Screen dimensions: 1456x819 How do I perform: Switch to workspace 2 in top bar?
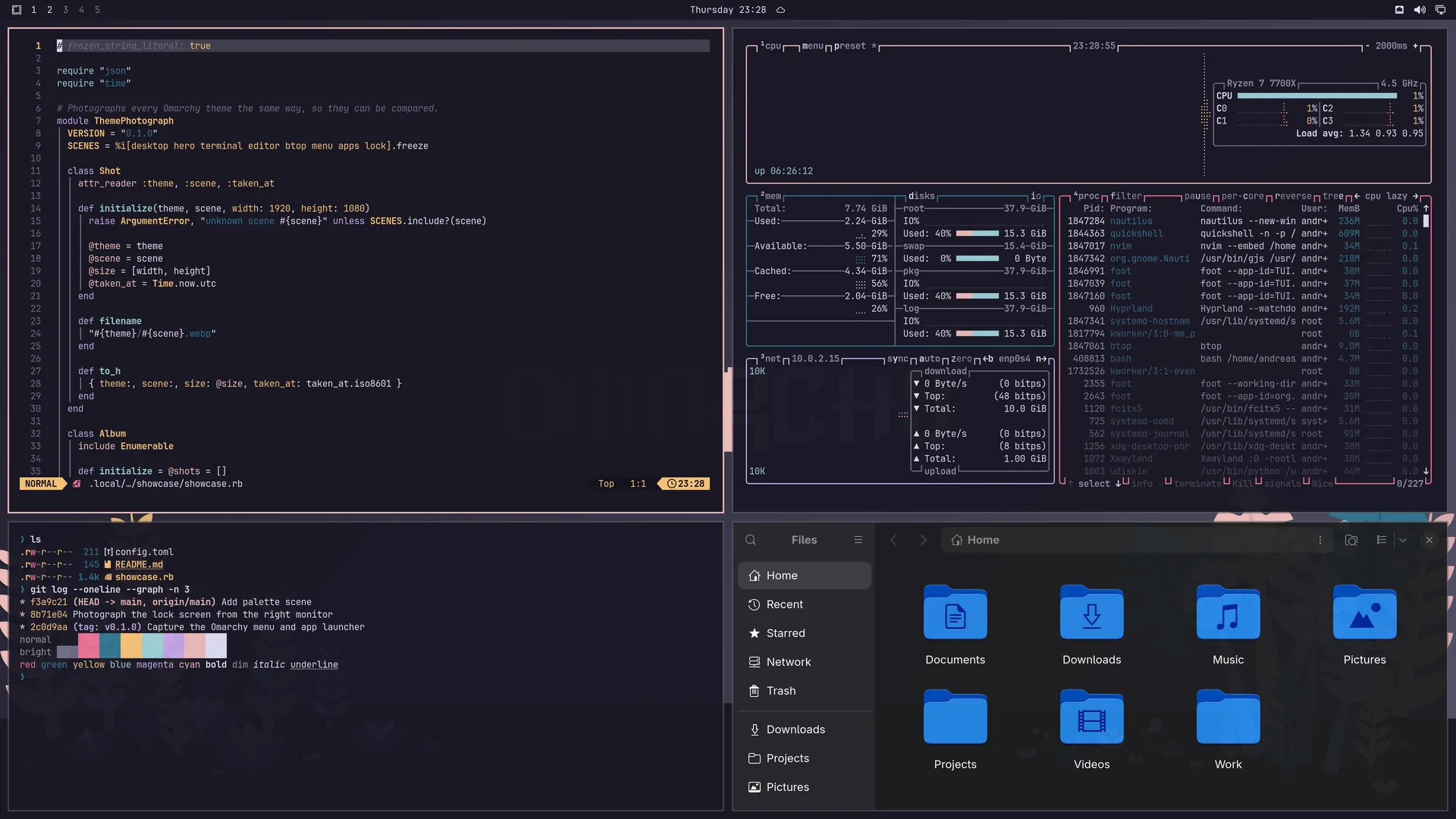click(x=49, y=10)
